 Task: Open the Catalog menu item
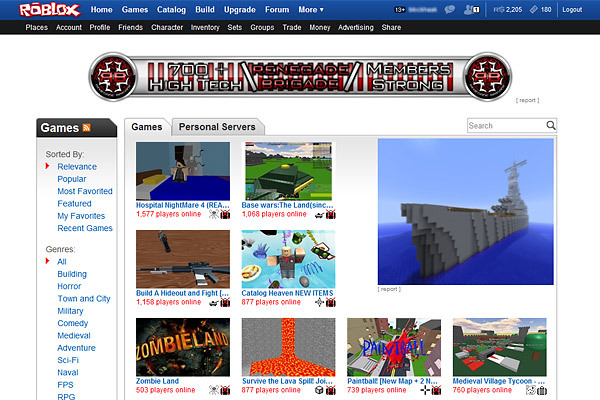[171, 10]
